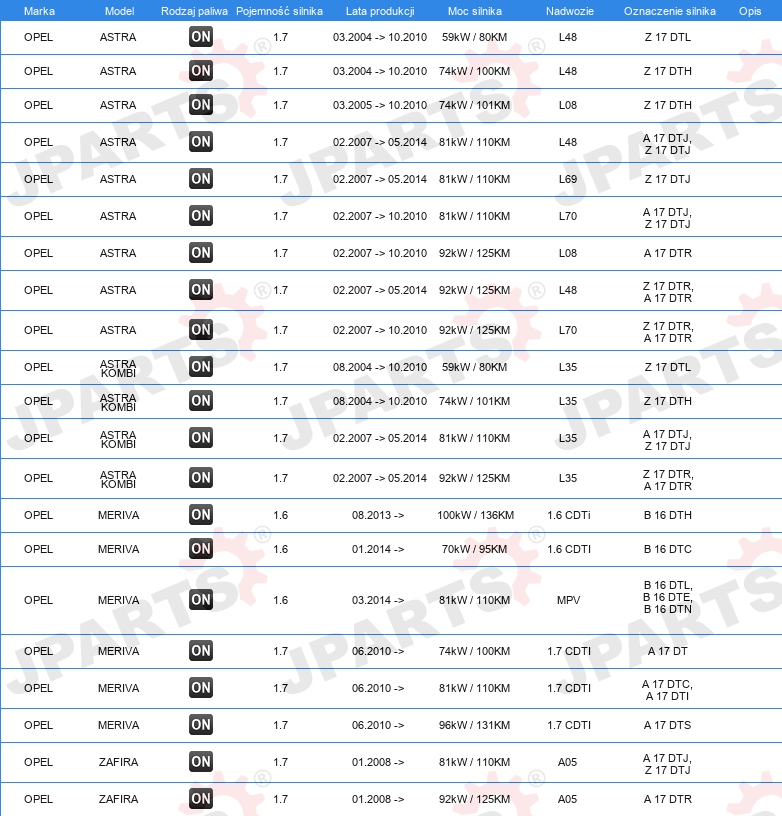
Task: Click the ON fuel icon in the Astra Kombi 59kW row
Action: (201, 367)
